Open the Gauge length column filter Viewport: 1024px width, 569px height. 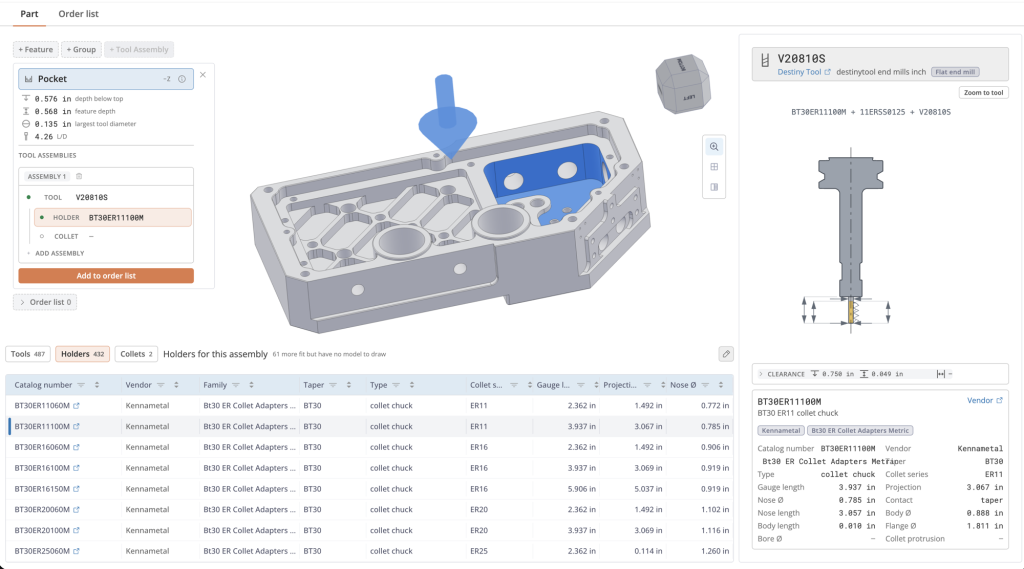click(x=581, y=385)
